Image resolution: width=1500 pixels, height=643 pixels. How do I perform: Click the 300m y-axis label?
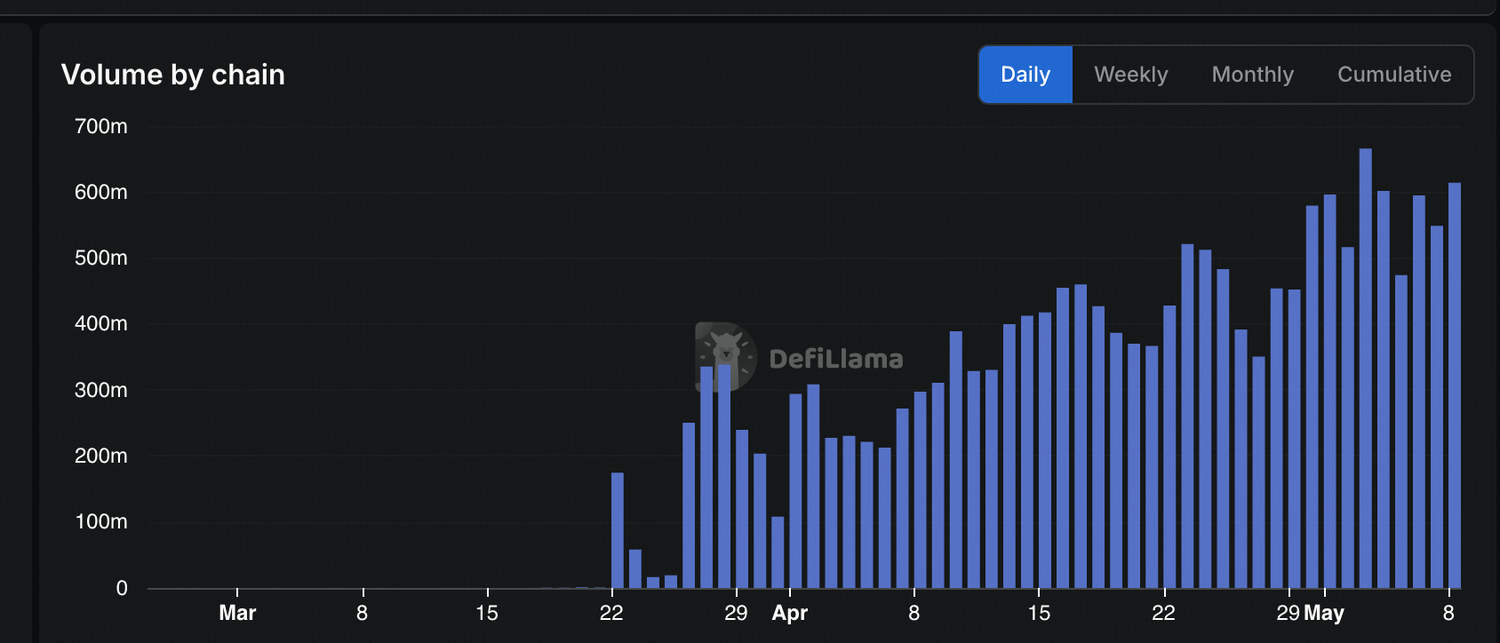[101, 390]
